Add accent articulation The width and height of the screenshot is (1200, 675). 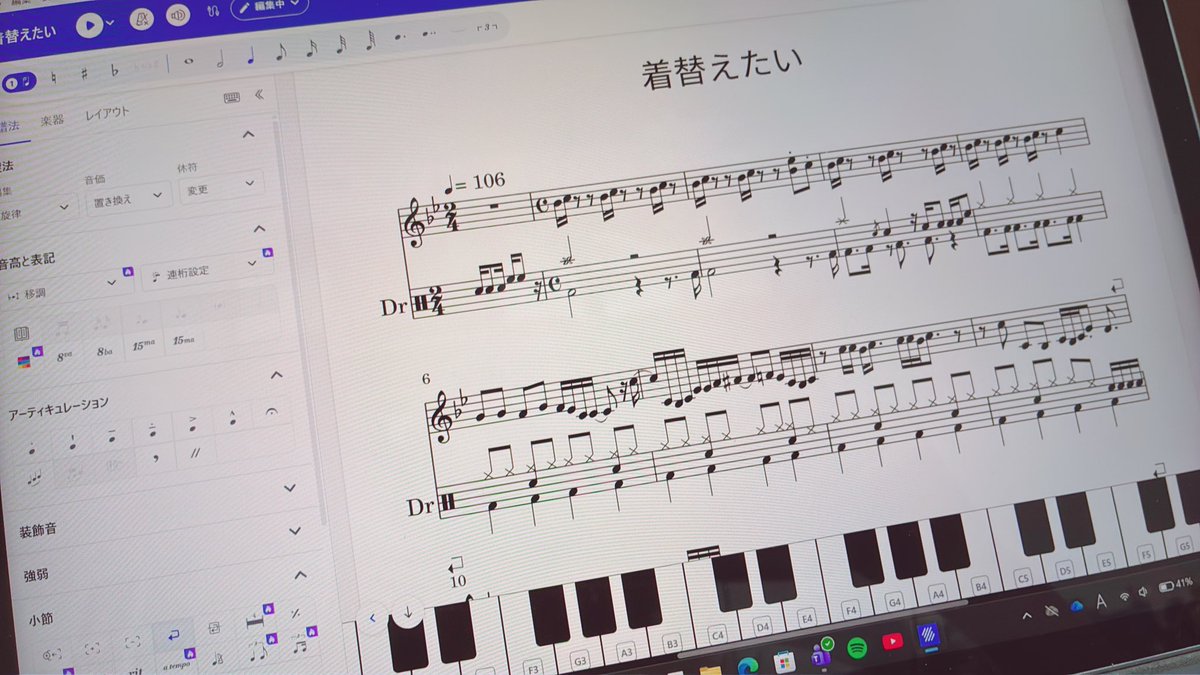191,421
